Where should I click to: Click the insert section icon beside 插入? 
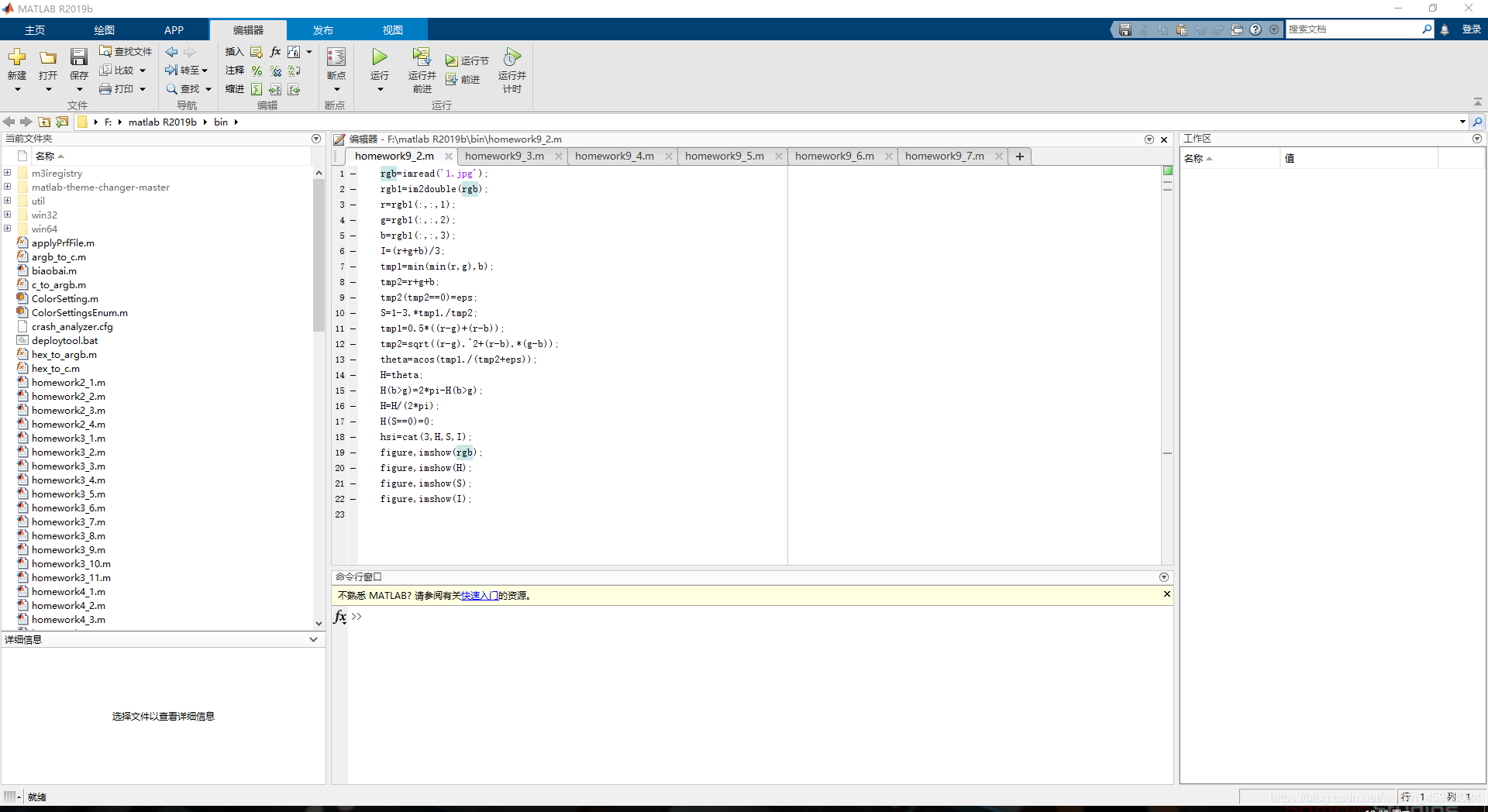click(x=256, y=52)
